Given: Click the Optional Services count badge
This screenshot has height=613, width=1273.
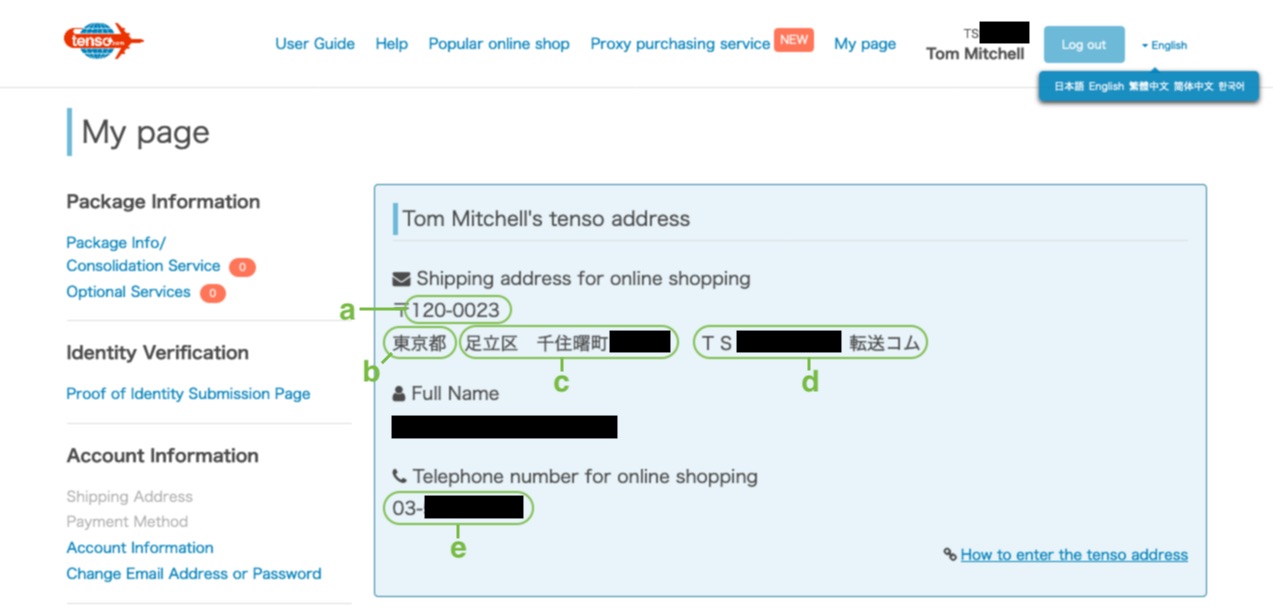Looking at the screenshot, I should tap(212, 293).
